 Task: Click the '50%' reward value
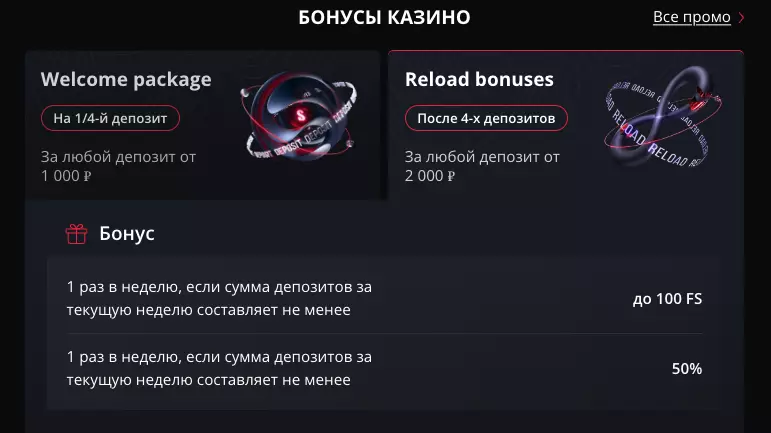tap(686, 369)
